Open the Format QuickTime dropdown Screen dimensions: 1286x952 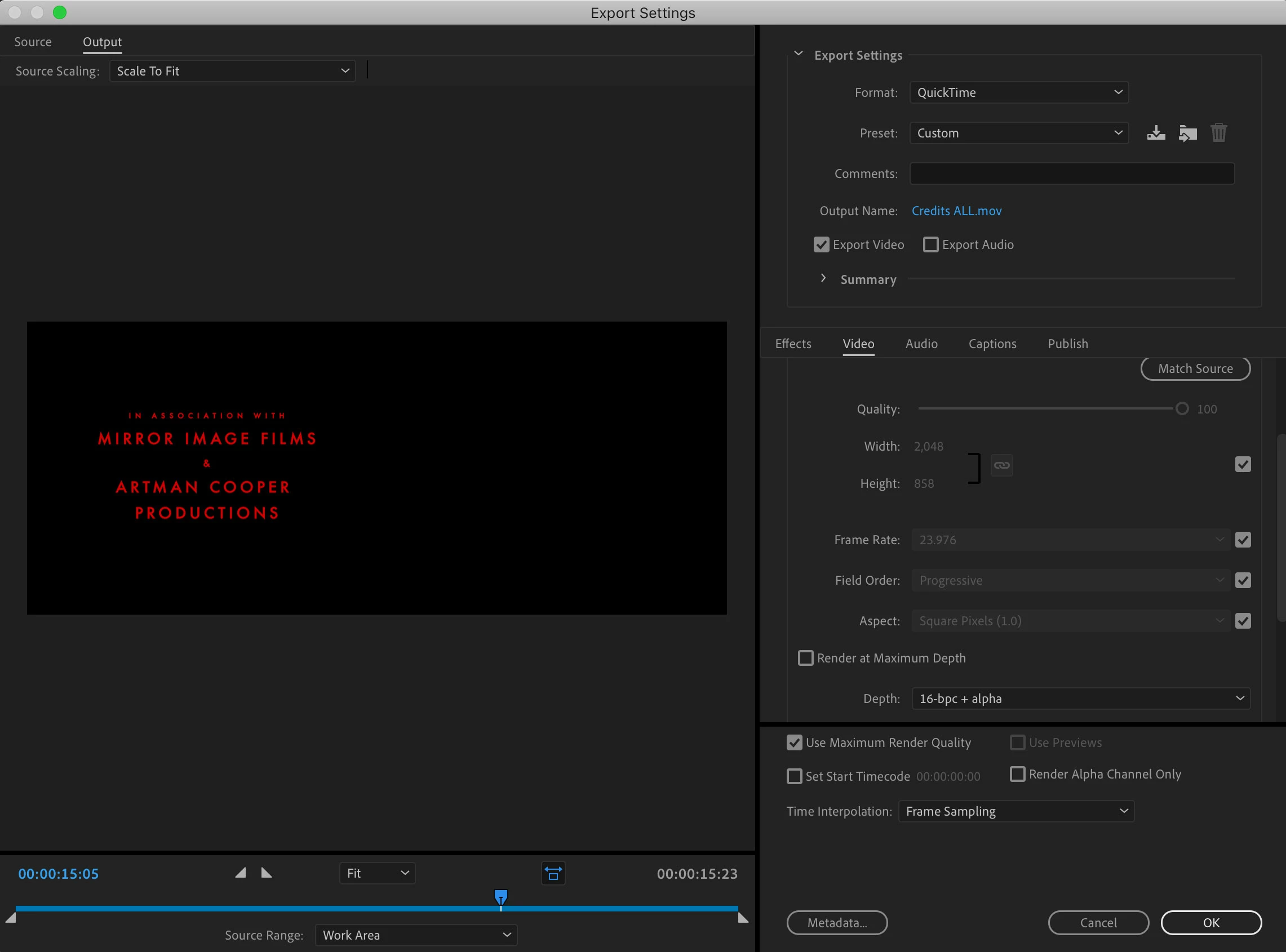[1018, 93]
